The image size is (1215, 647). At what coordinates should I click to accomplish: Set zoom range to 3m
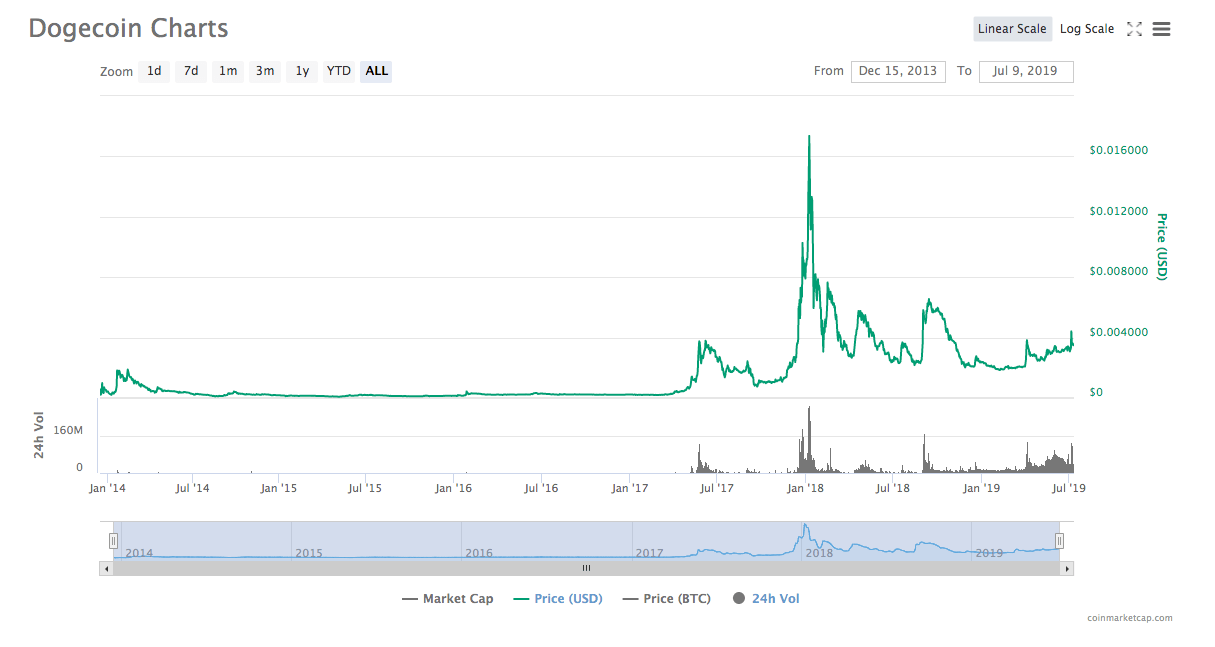(265, 71)
